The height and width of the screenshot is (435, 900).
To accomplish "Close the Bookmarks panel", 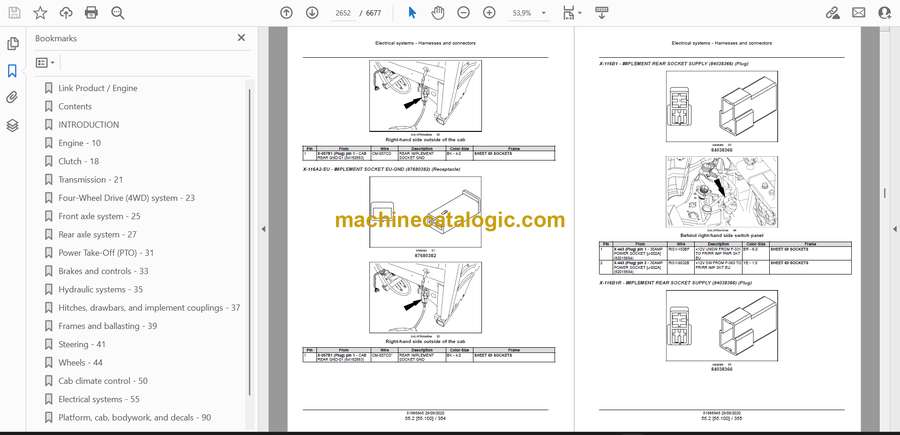I will [x=241, y=38].
